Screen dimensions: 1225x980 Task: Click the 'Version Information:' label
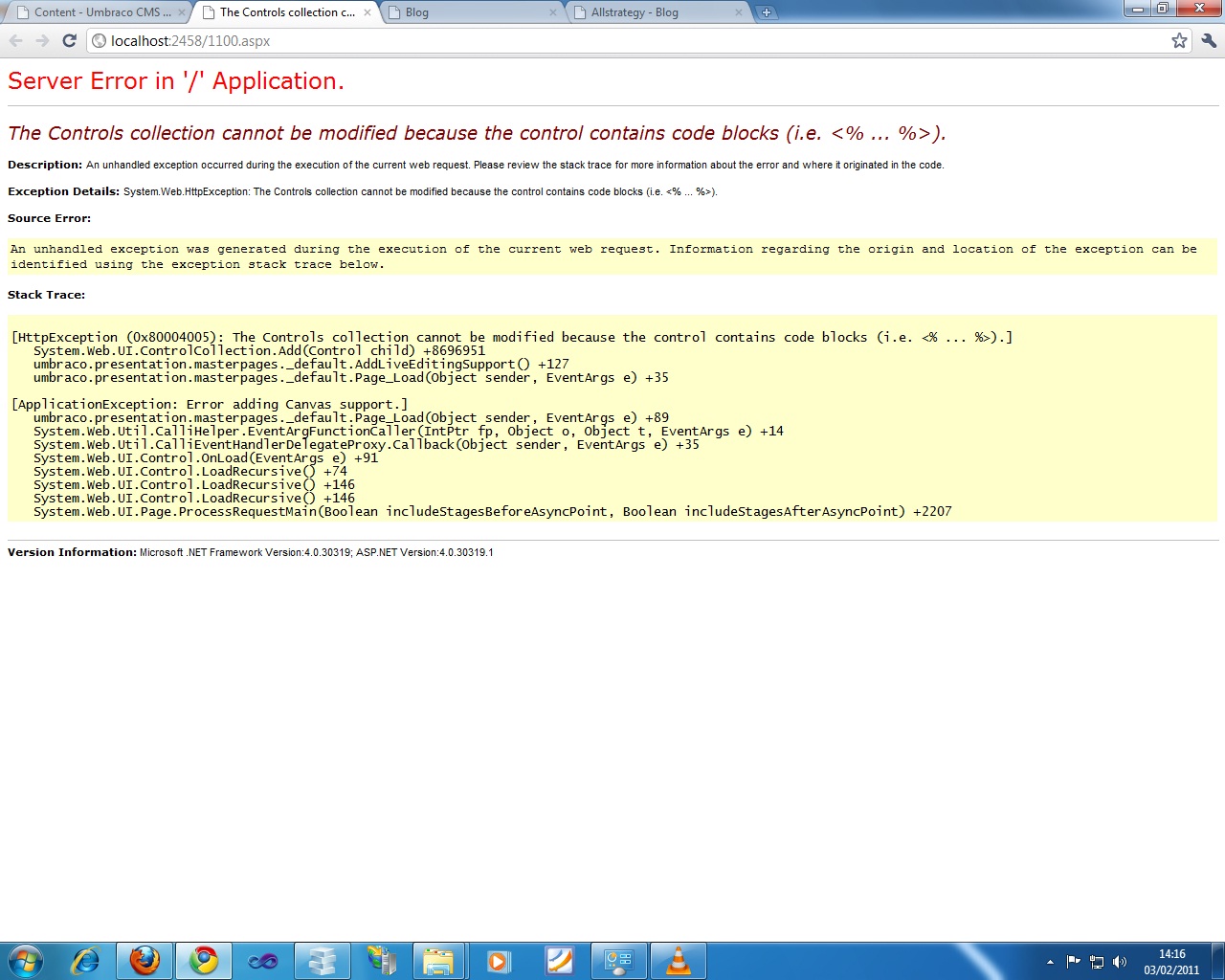pyautogui.click(x=72, y=552)
